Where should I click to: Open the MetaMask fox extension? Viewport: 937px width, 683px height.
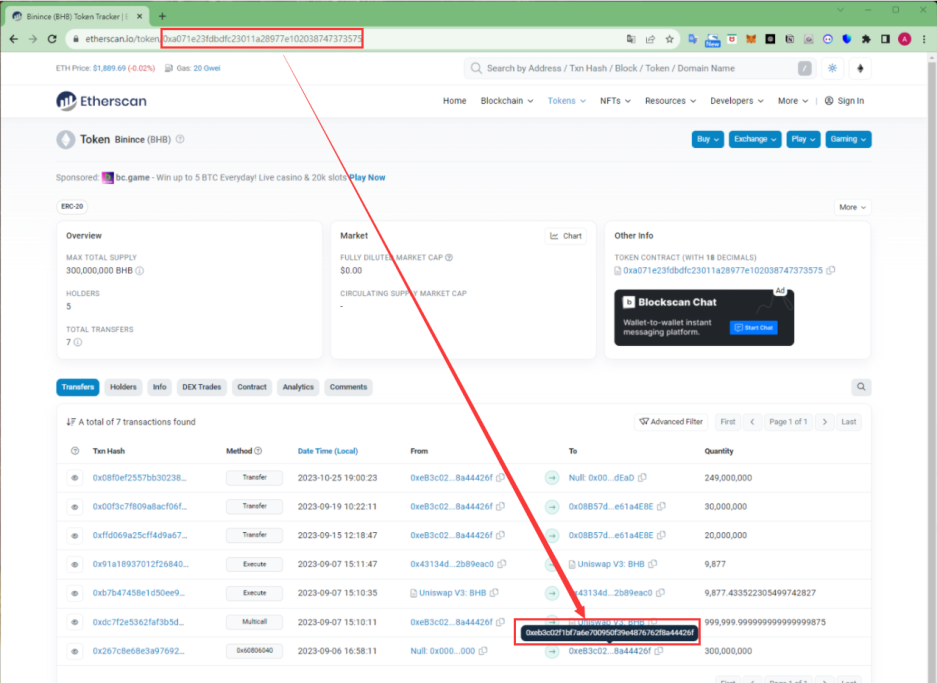click(751, 39)
